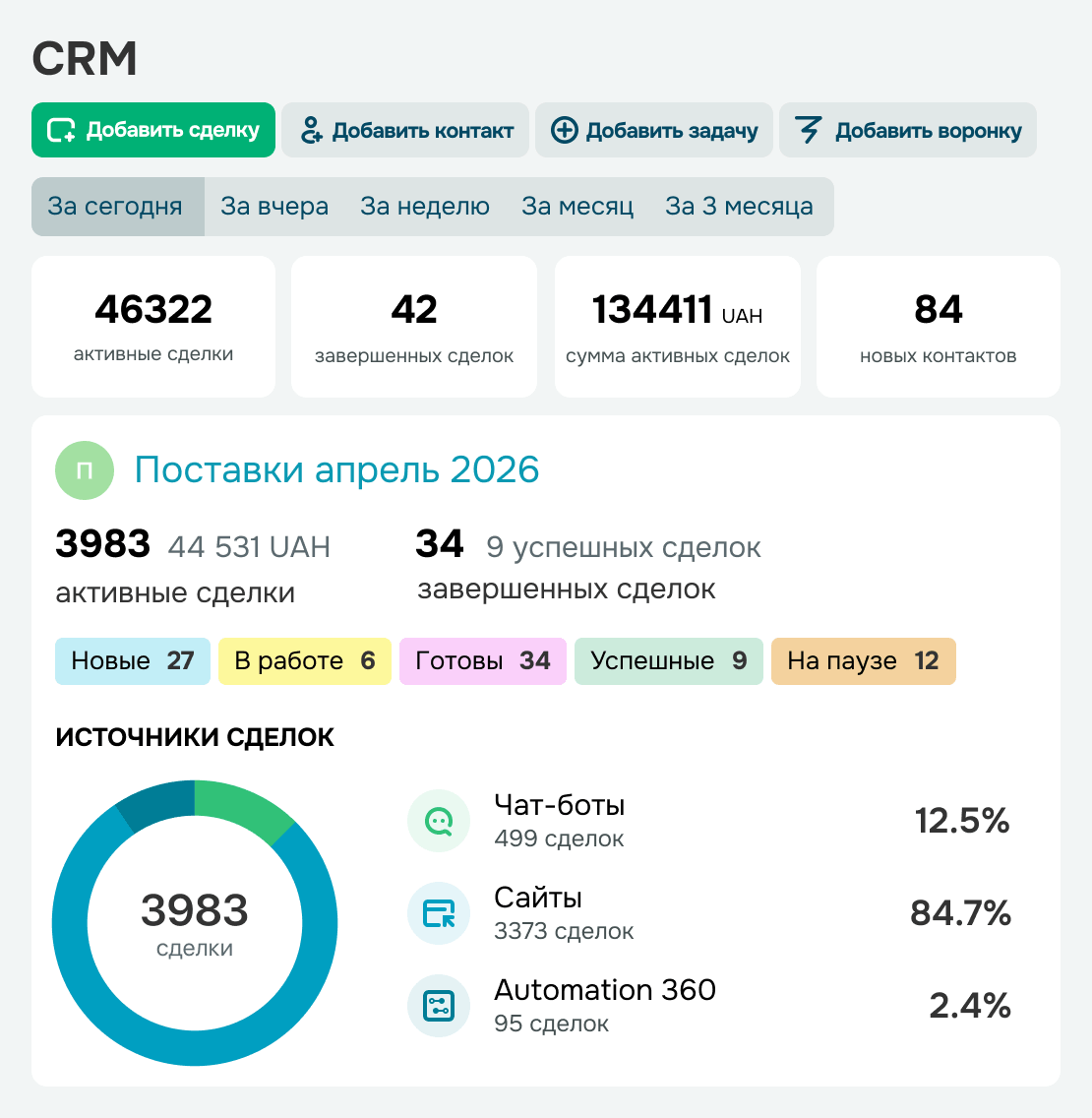
Task: Click the 3373 сделок count
Action: (x=564, y=931)
